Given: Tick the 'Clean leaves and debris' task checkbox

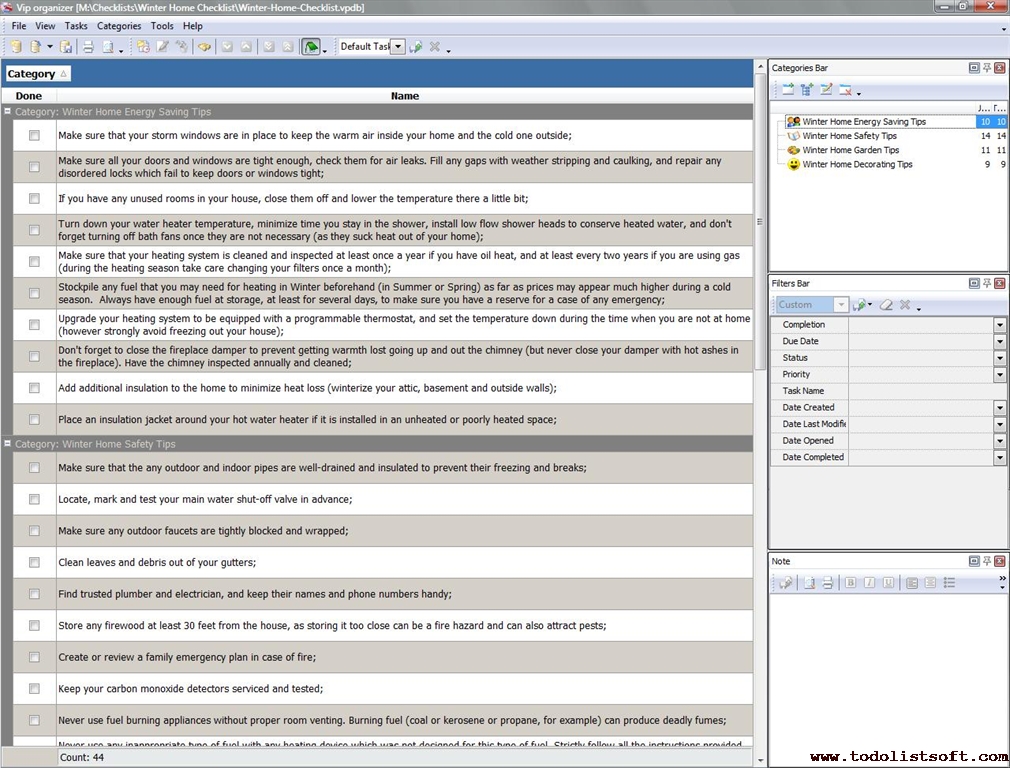Looking at the screenshot, I should tap(34, 562).
